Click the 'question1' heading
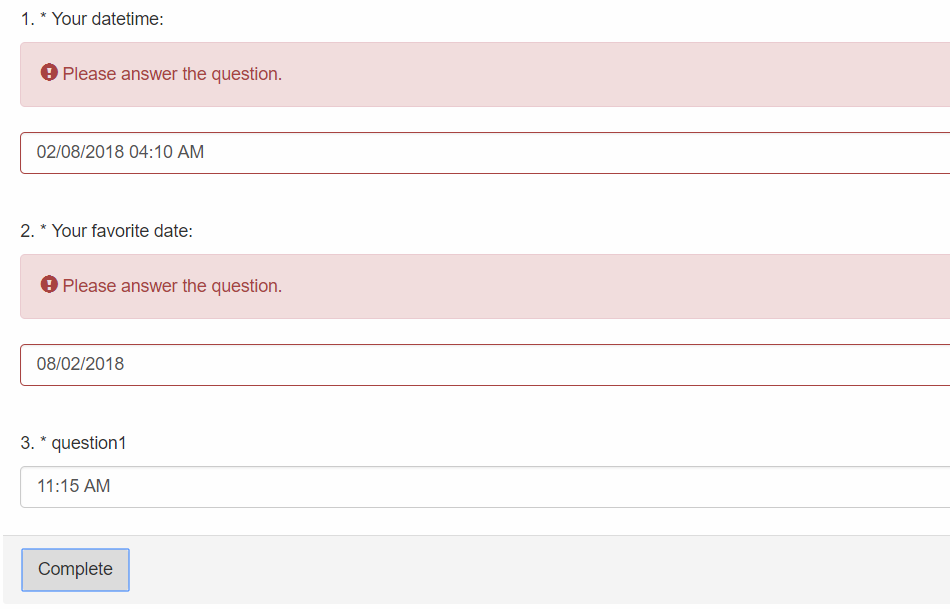Image resolution: width=950 pixels, height=609 pixels. coord(90,442)
